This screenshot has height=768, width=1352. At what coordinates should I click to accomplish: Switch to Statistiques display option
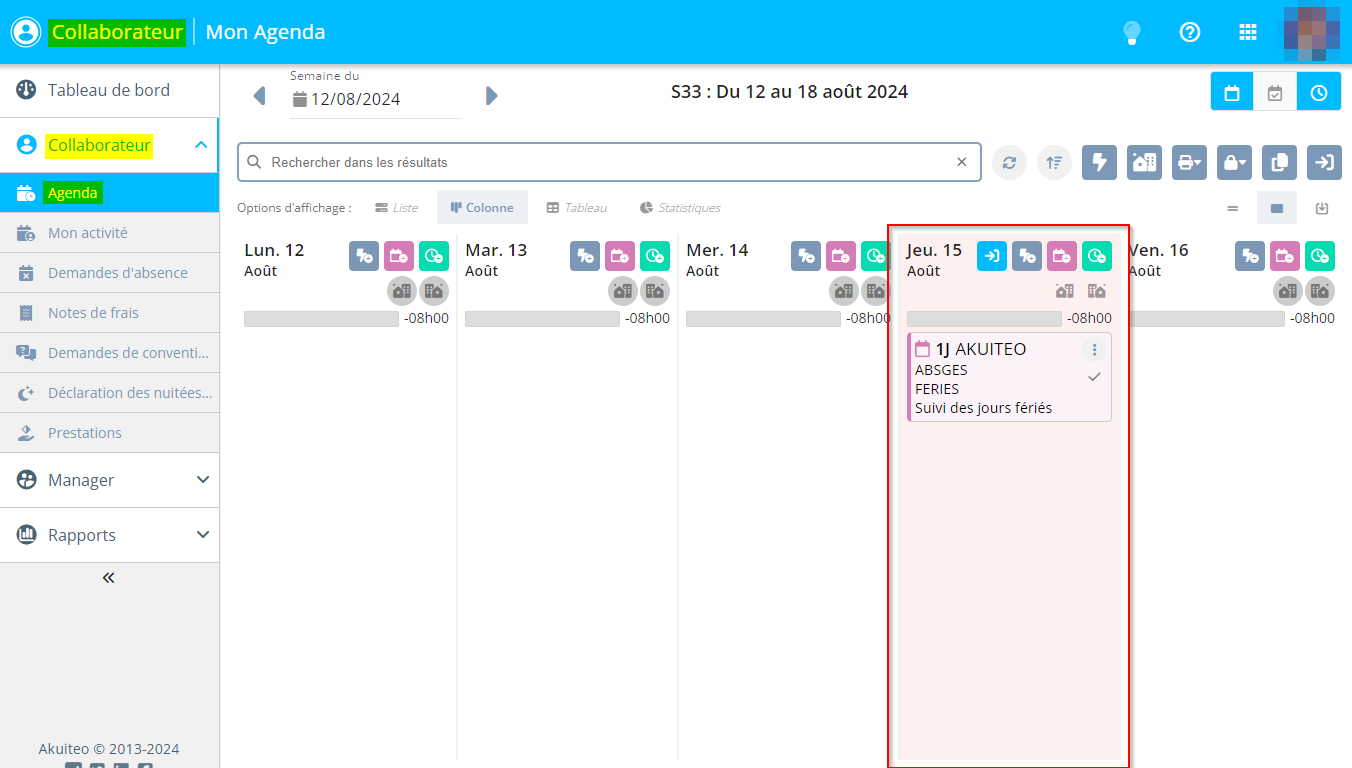click(680, 208)
